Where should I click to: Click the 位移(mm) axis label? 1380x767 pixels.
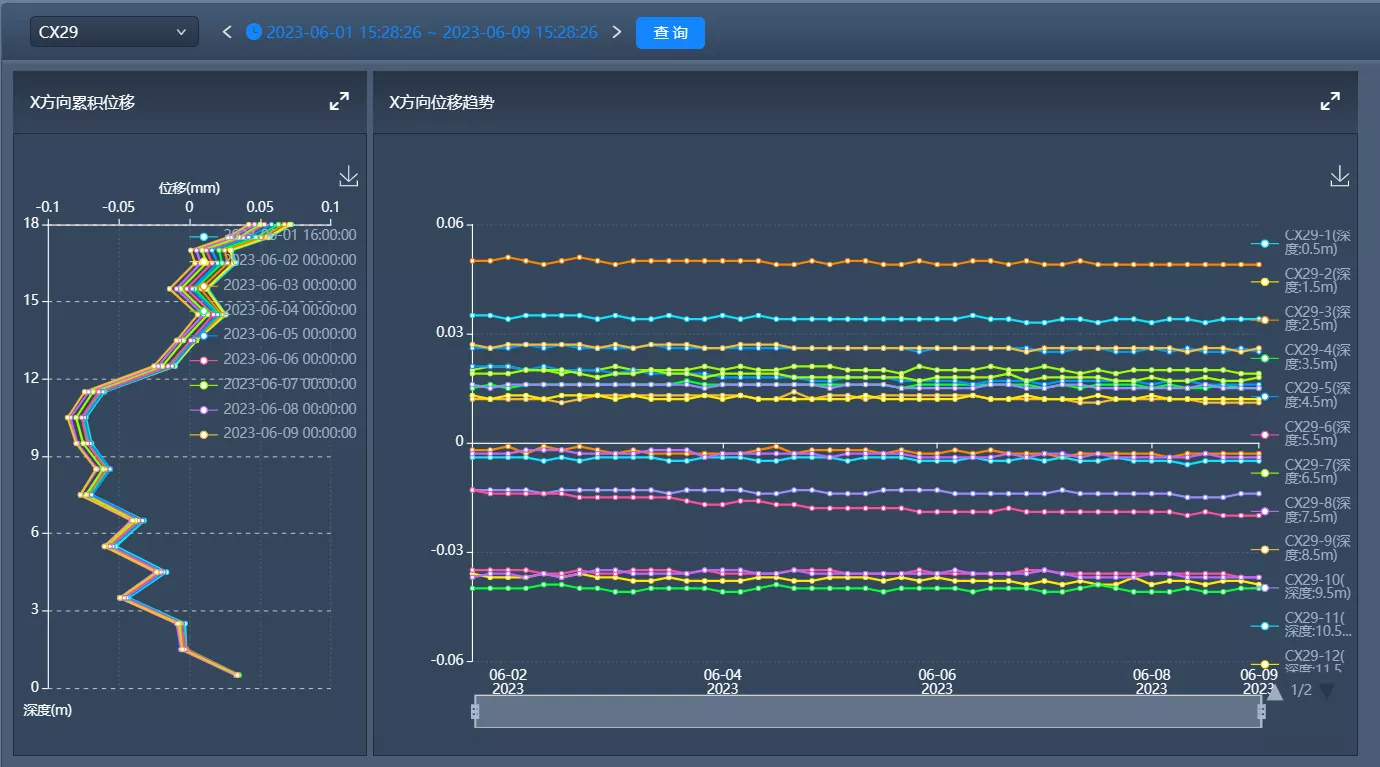point(189,188)
